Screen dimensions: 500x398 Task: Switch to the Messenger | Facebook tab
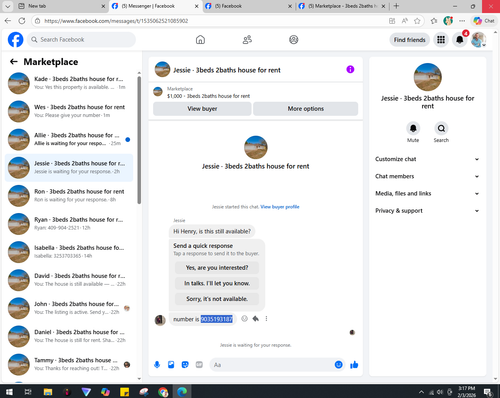pyautogui.click(x=155, y=6)
